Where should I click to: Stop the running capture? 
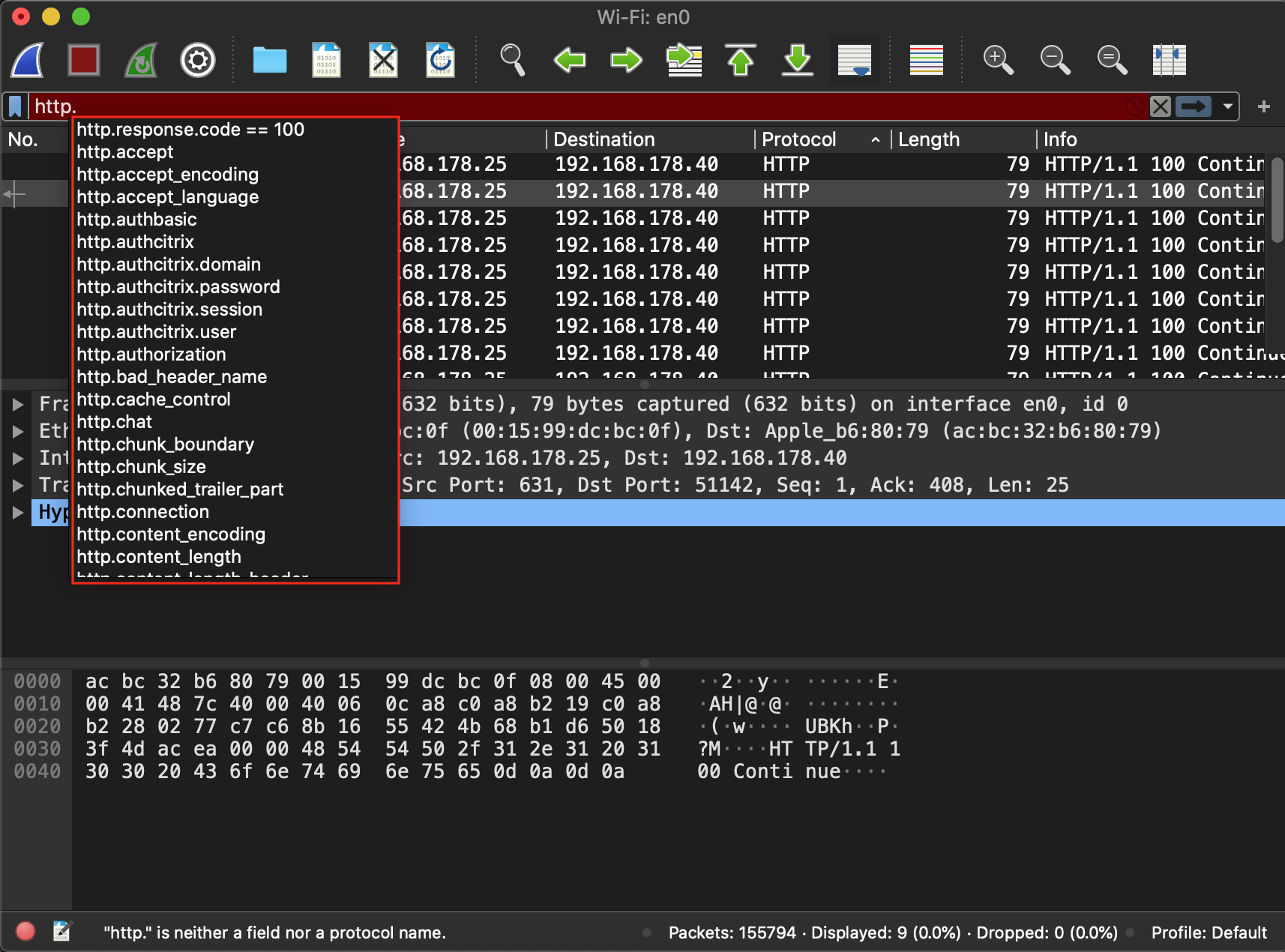click(x=83, y=60)
